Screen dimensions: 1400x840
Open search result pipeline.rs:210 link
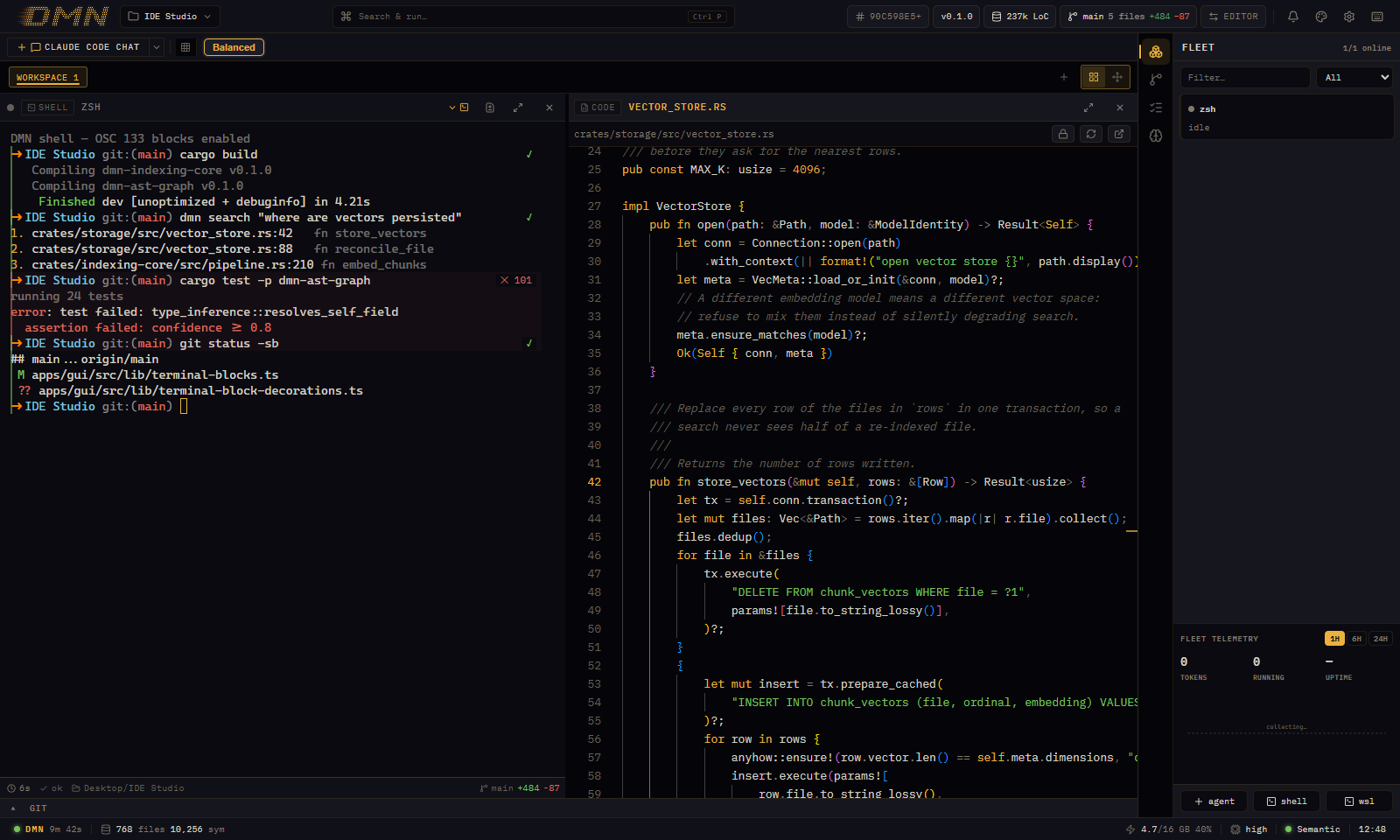click(x=172, y=265)
